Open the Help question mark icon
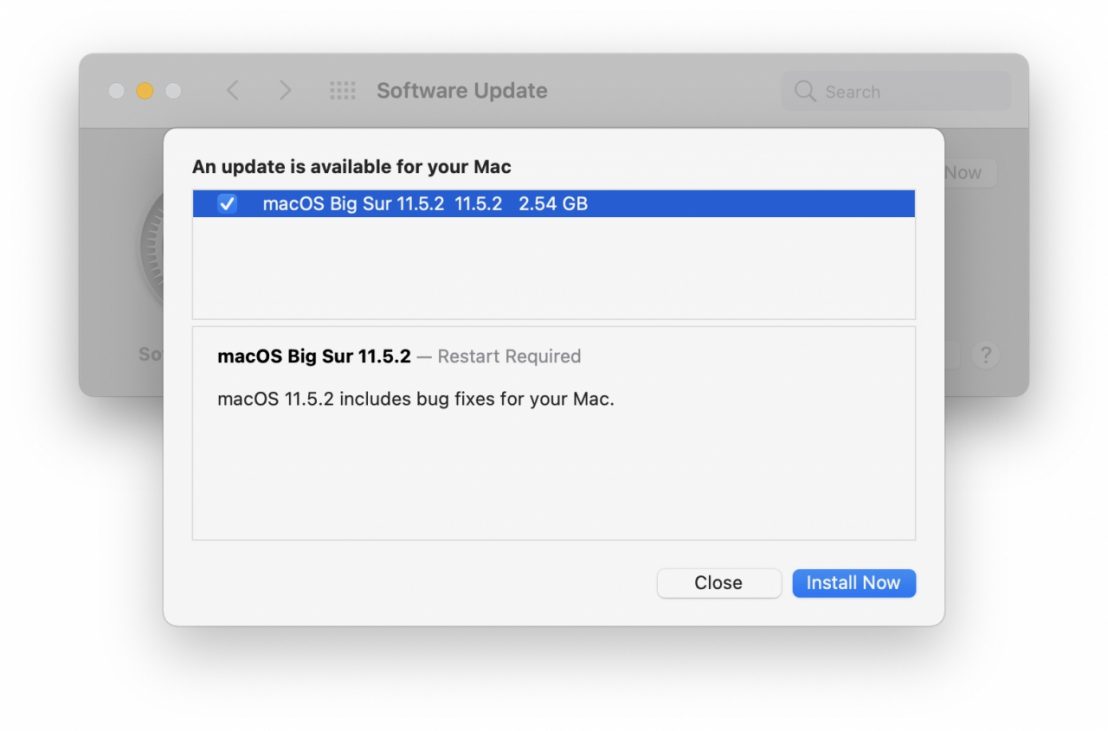1108x731 pixels. pos(986,354)
